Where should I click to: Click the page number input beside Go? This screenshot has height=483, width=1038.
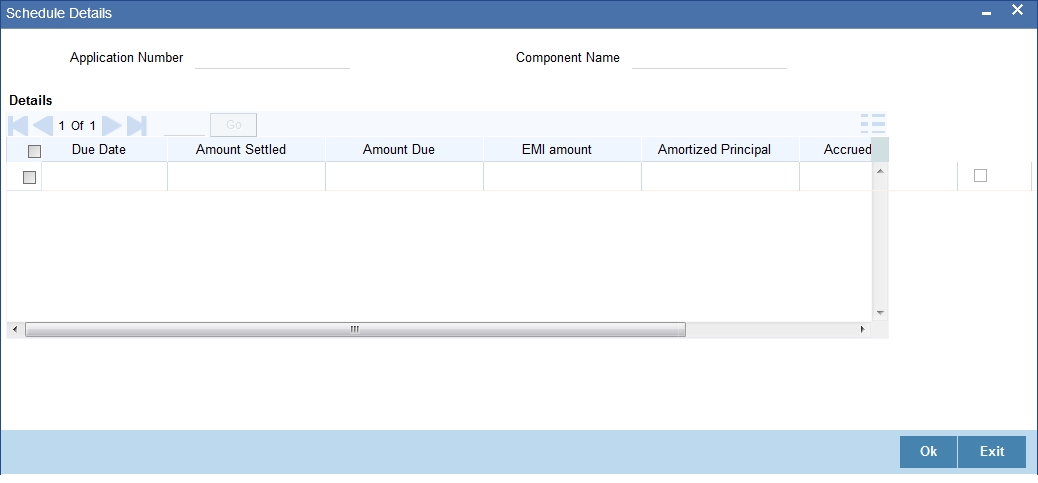[185, 124]
